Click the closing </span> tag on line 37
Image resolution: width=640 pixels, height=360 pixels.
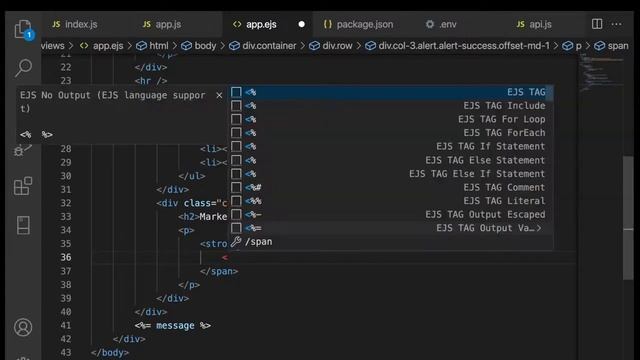point(219,271)
